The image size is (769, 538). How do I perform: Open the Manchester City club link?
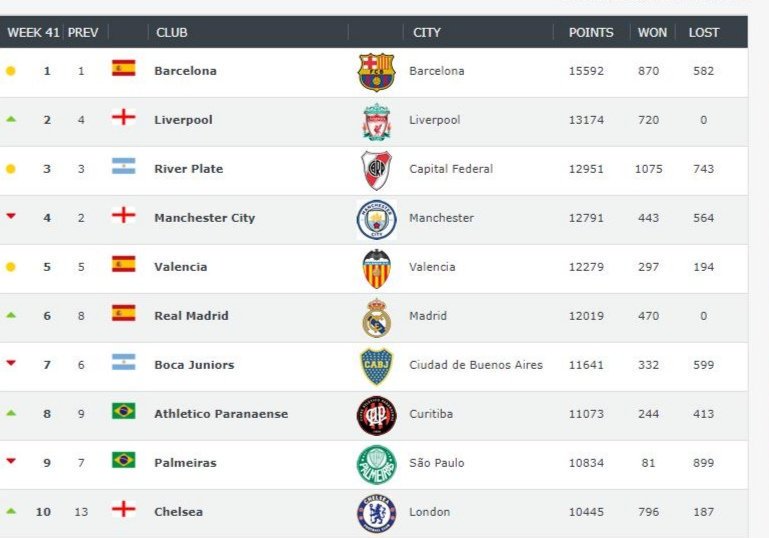point(205,218)
